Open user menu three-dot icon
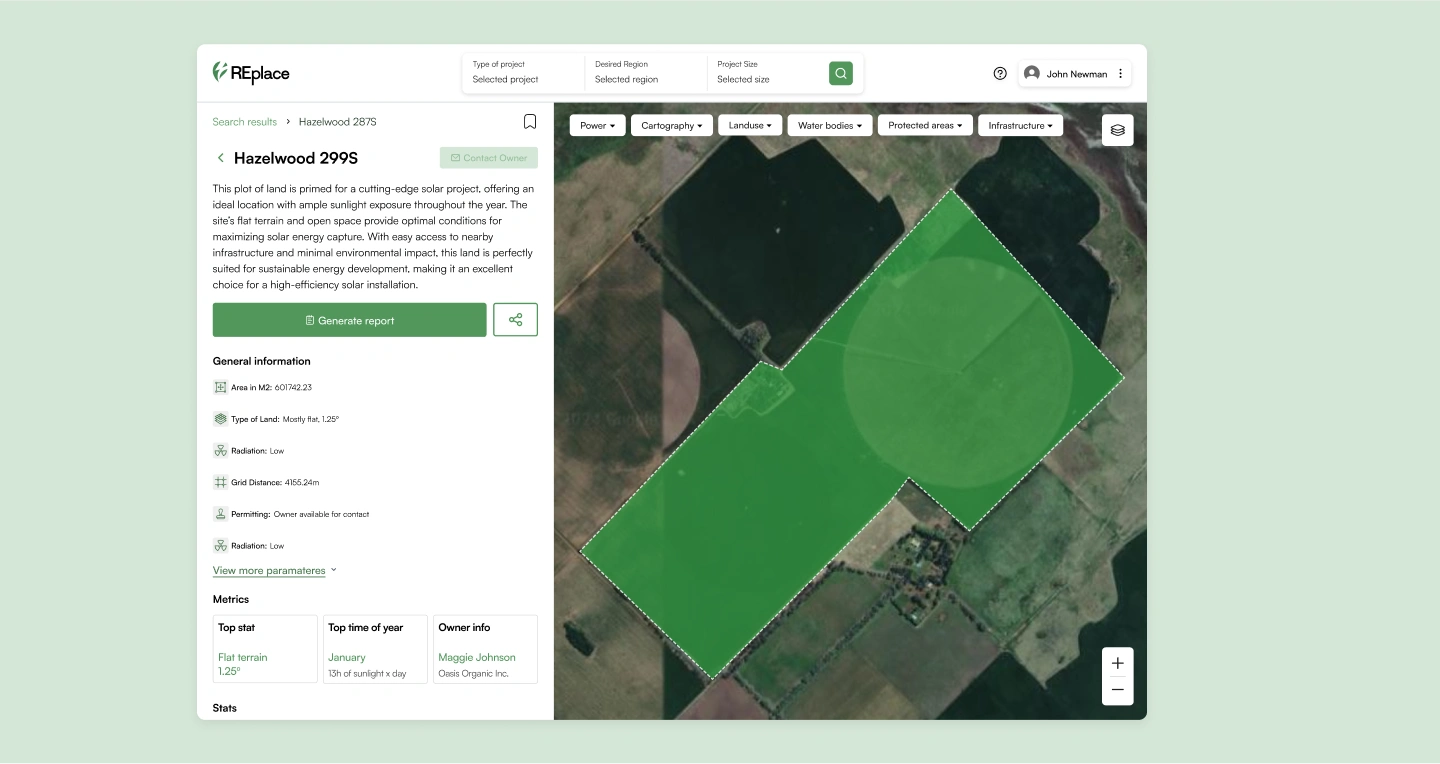 coord(1120,73)
